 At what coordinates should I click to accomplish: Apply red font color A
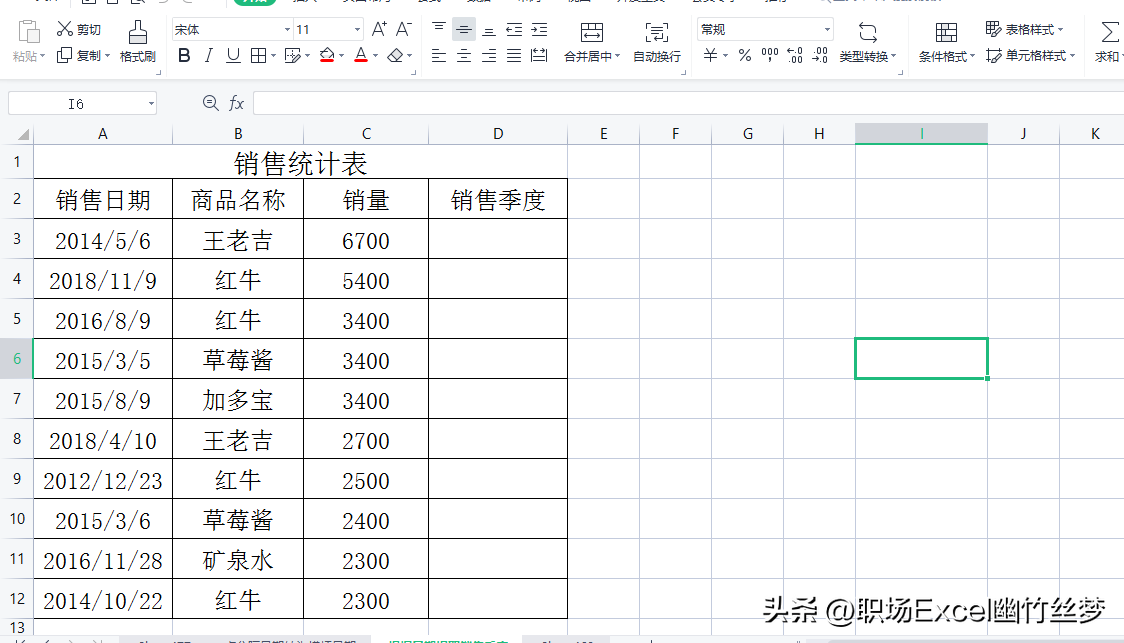tap(361, 55)
